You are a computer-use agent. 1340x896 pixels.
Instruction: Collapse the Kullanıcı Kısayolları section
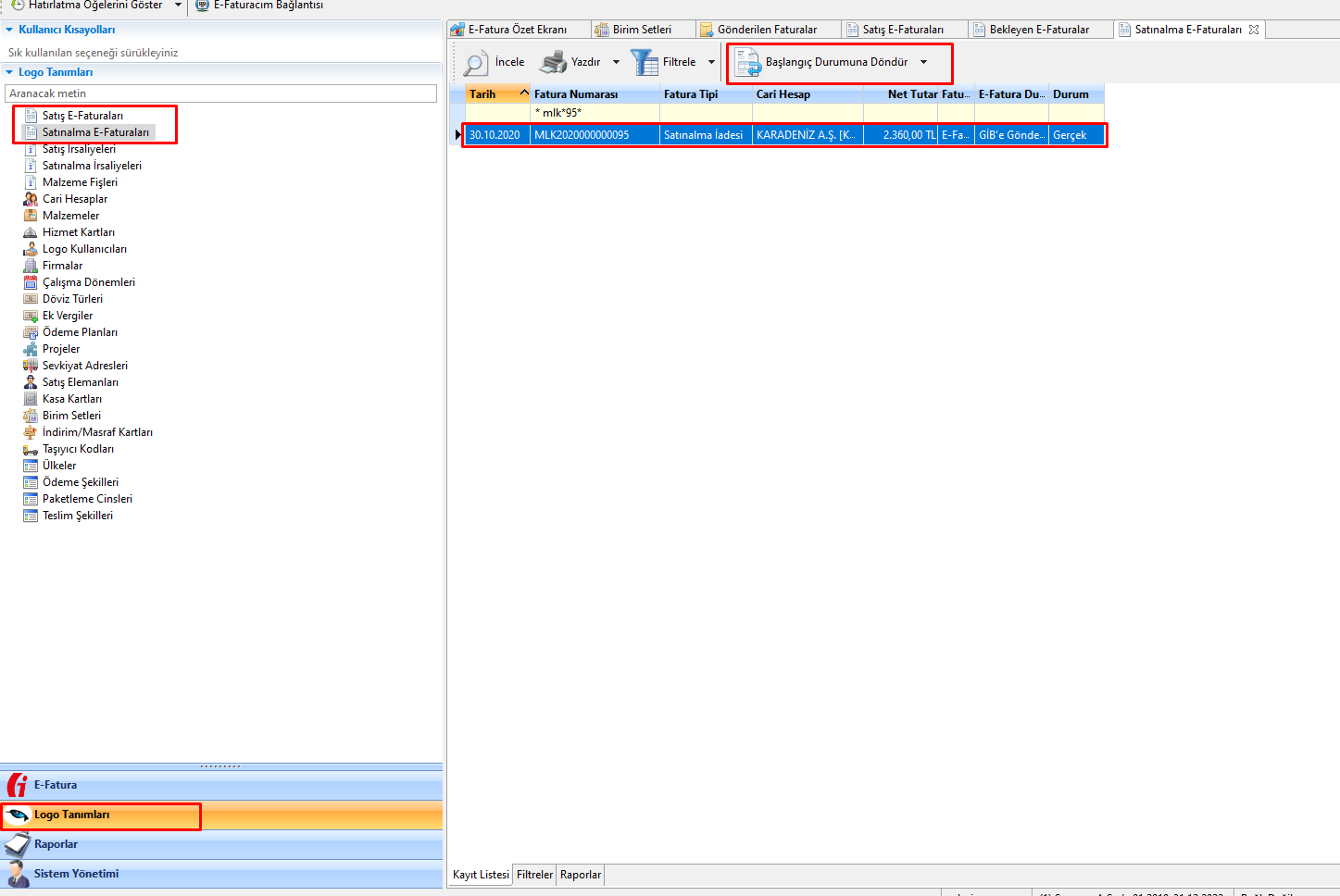(x=9, y=30)
